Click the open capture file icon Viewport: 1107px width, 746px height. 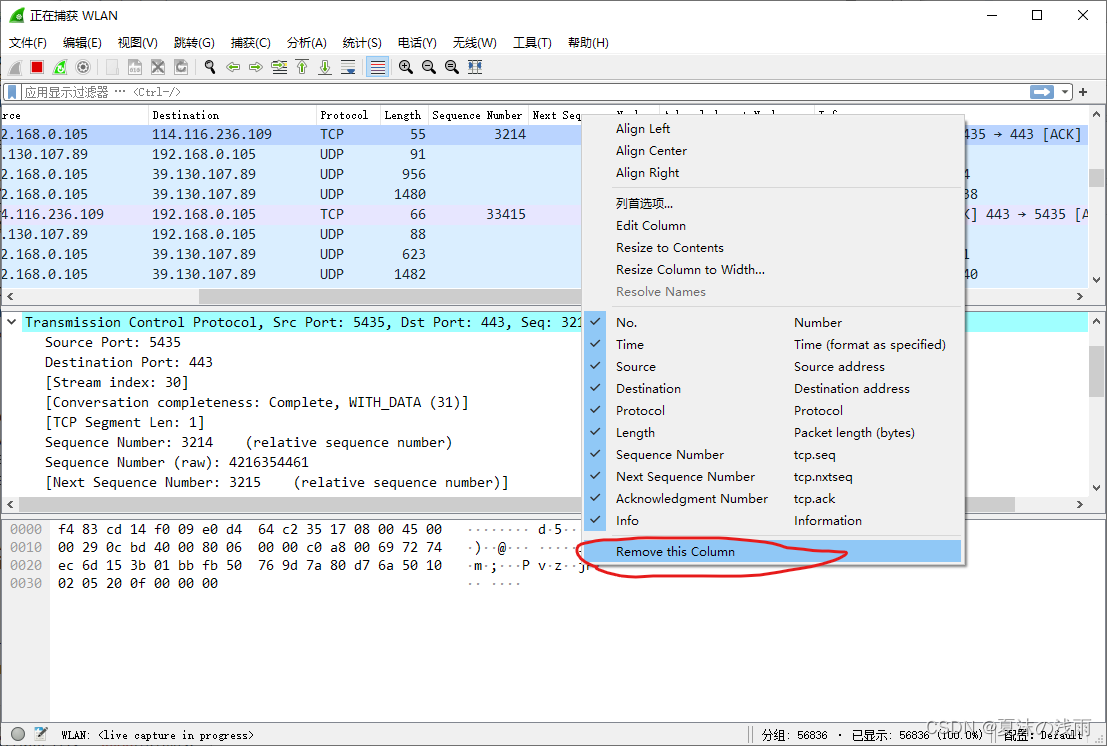pyautogui.click(x=112, y=67)
